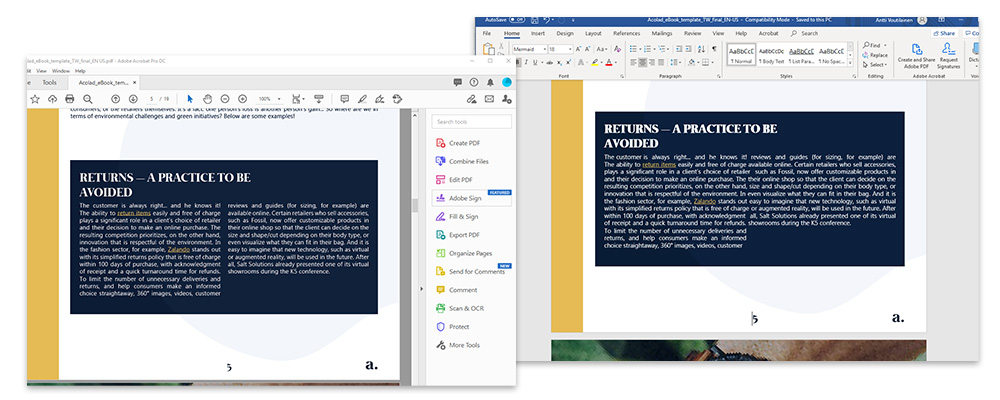Toggle the AutoSave switch in Word
The image size is (1000, 400).
point(515,20)
